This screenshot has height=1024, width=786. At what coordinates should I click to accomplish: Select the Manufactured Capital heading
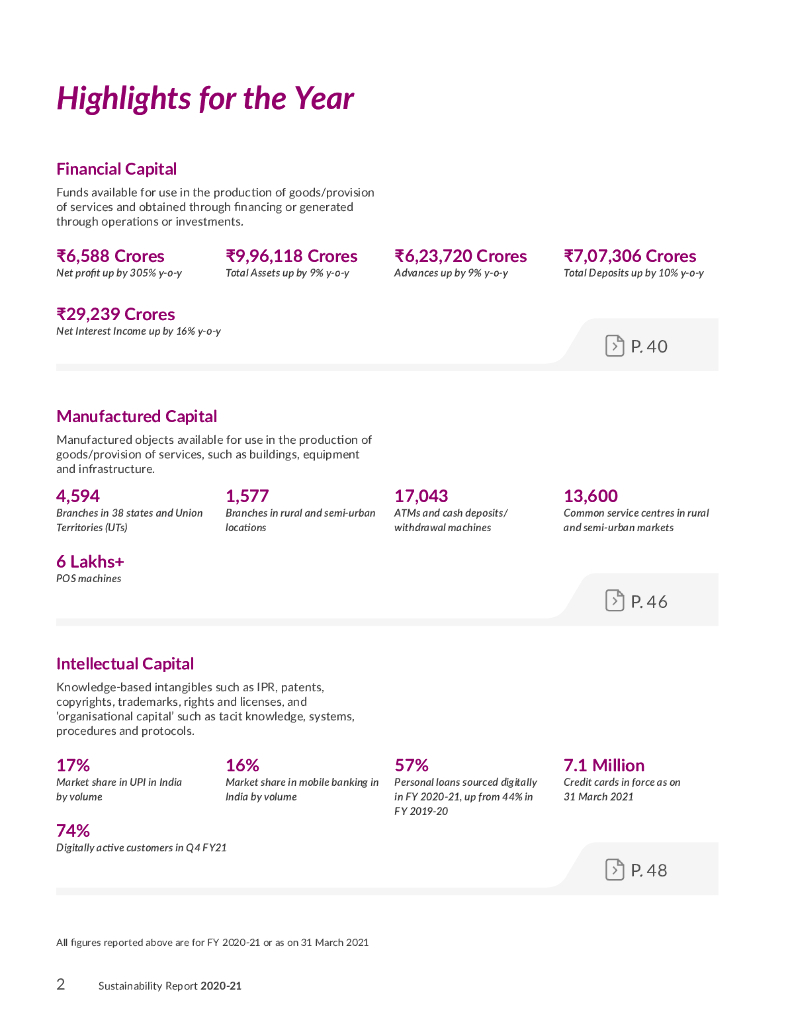click(x=136, y=417)
